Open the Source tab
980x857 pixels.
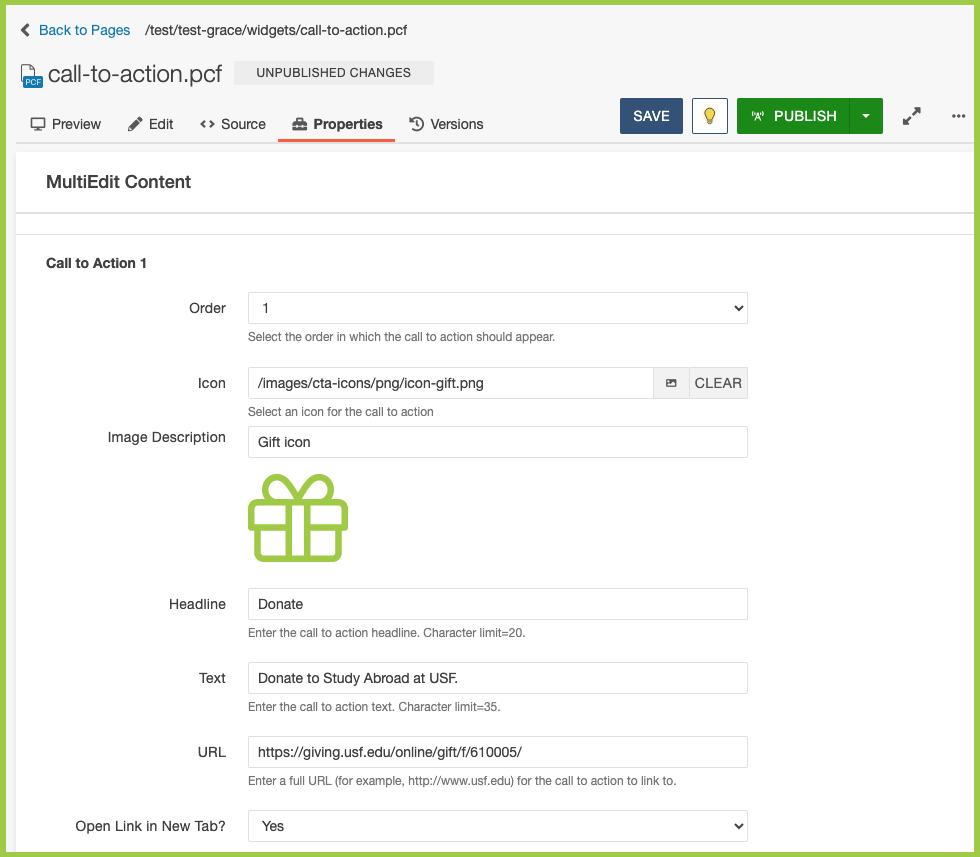pyautogui.click(x=233, y=124)
